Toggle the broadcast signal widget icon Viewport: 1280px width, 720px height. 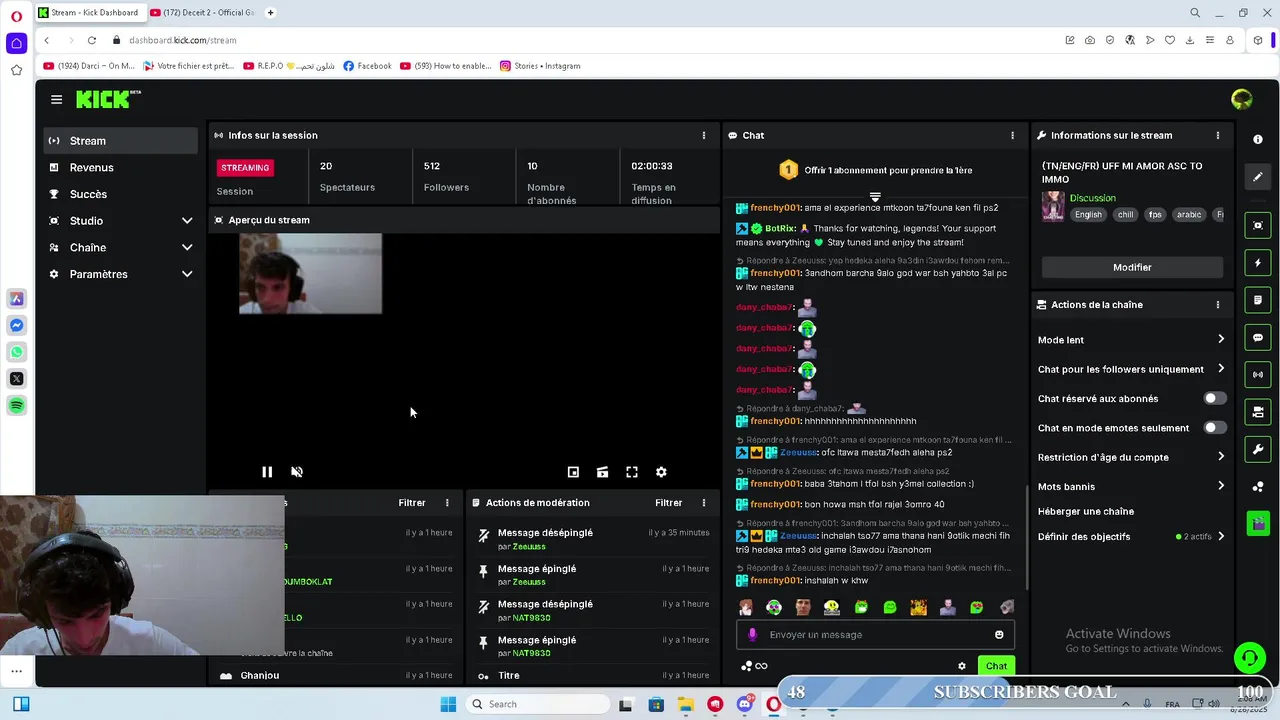(x=1258, y=375)
